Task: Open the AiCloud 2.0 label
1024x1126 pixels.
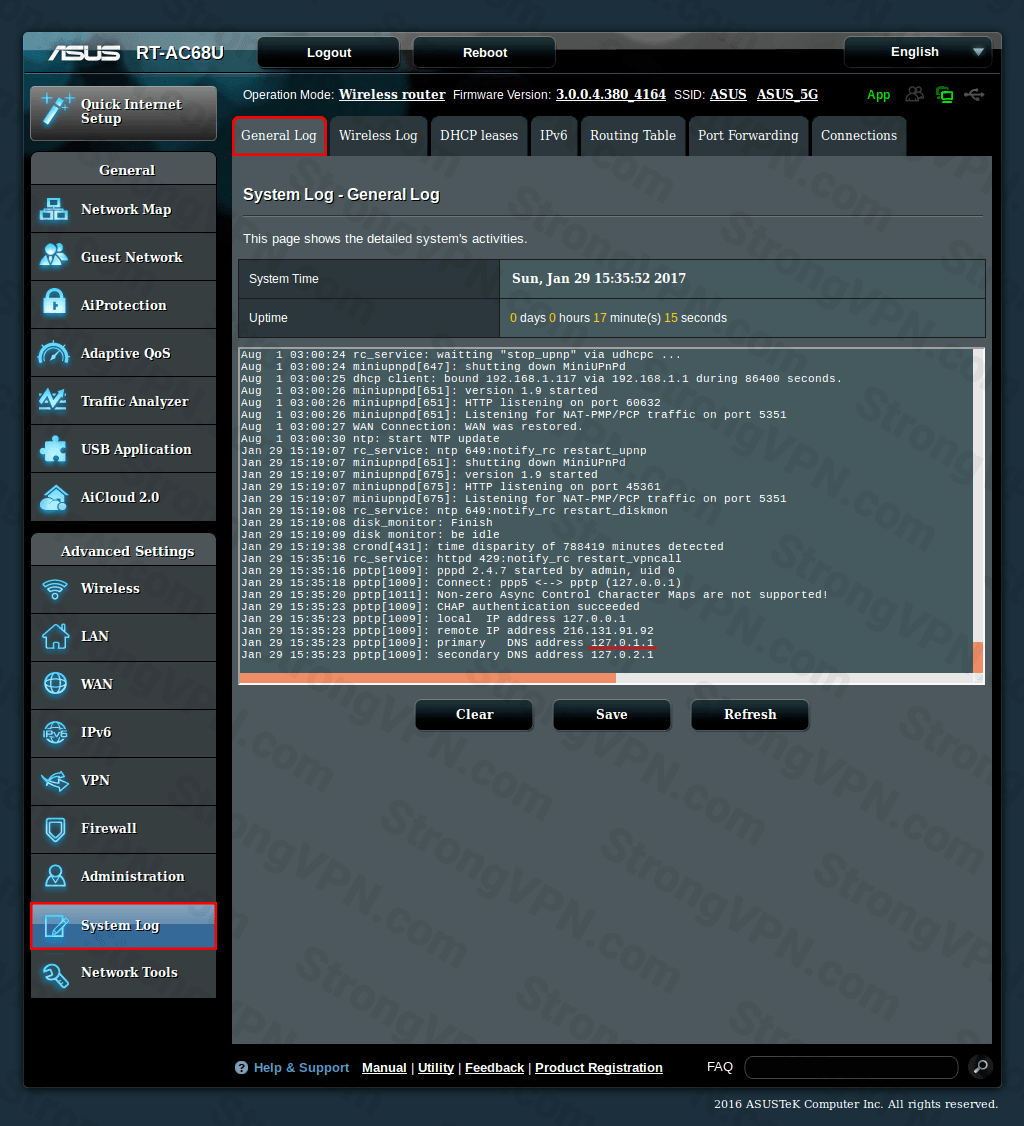Action: 120,497
